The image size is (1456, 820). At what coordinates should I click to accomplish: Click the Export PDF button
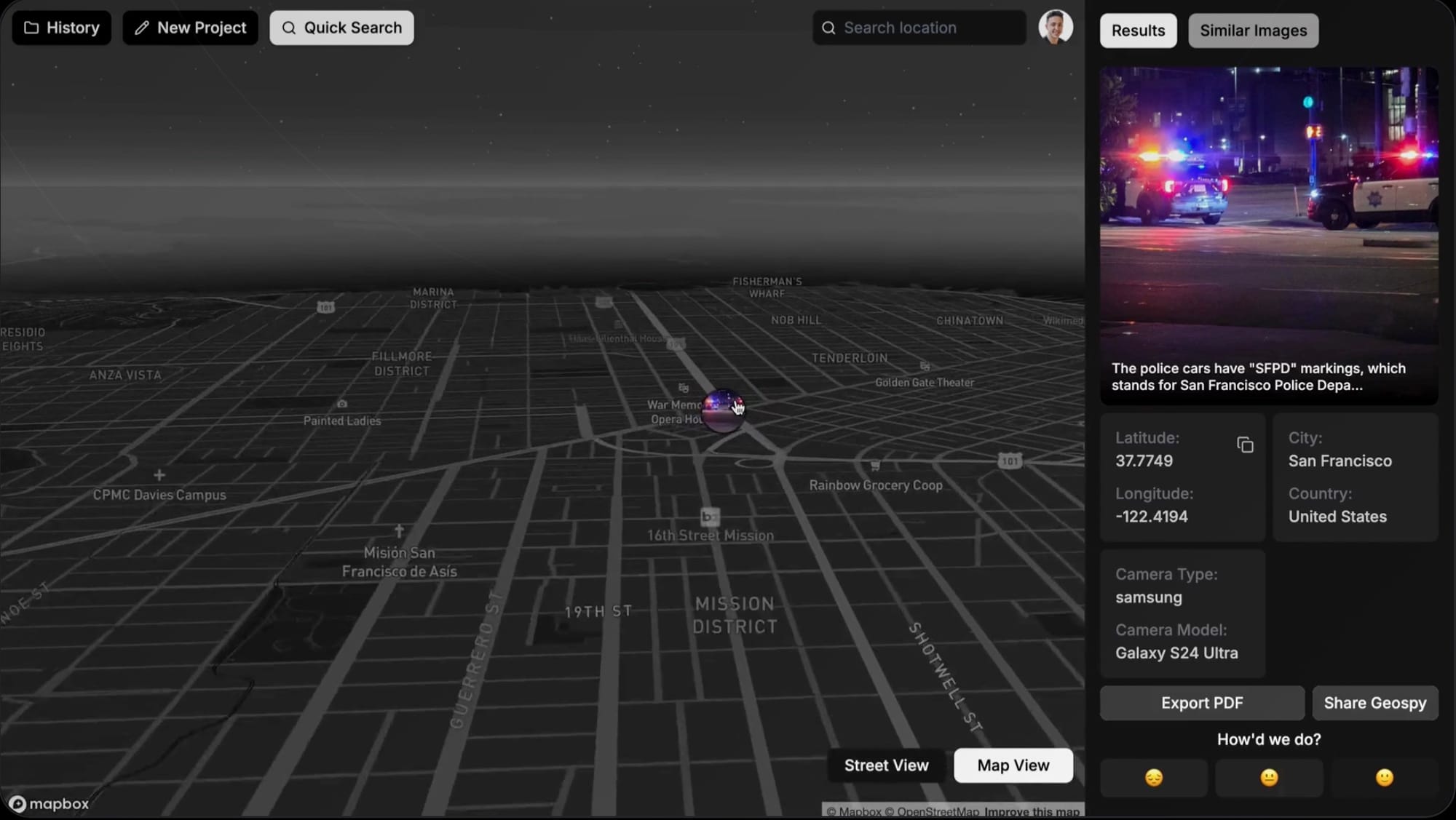pos(1201,703)
